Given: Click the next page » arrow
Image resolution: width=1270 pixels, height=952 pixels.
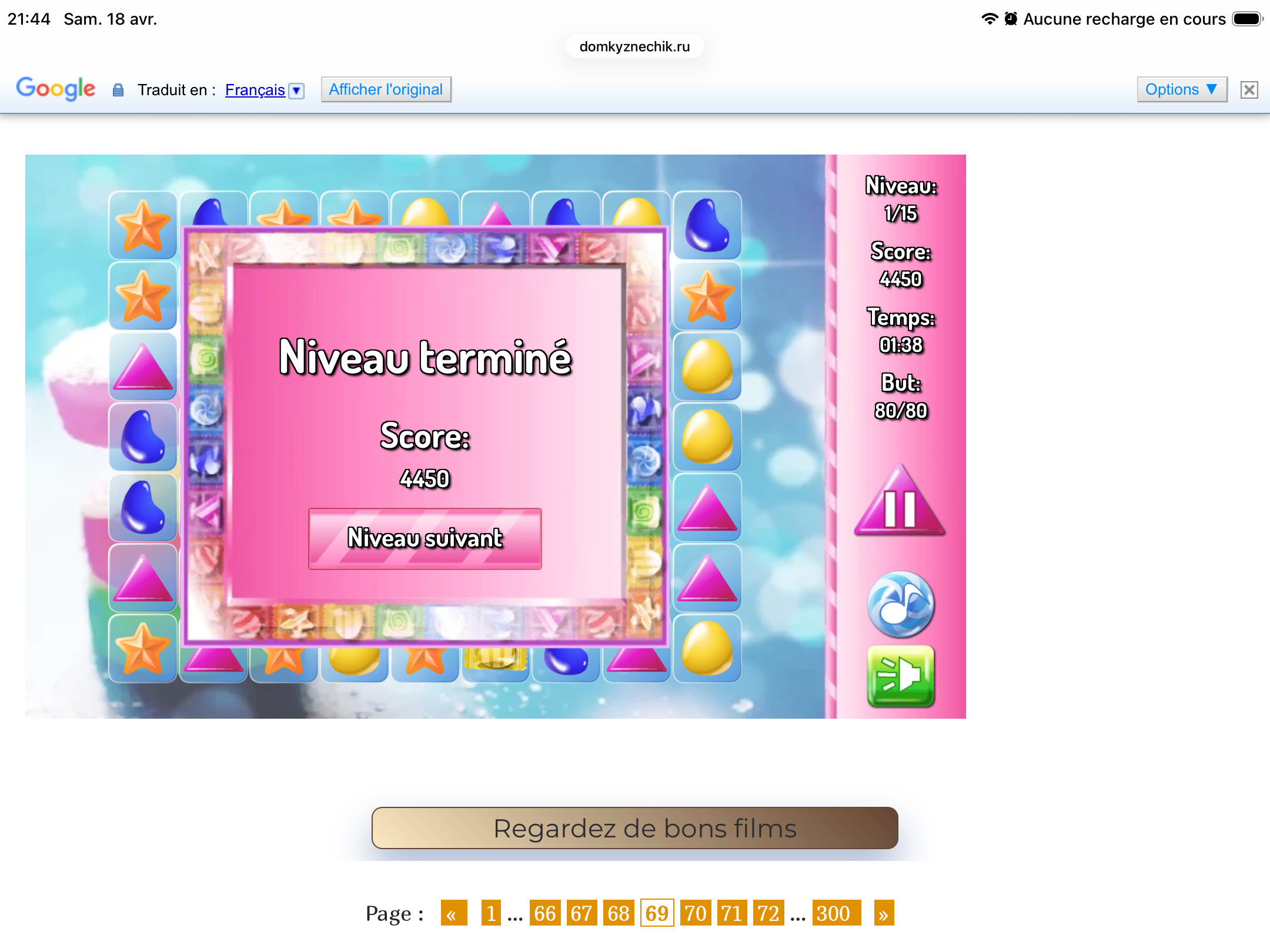Looking at the screenshot, I should pos(883,913).
